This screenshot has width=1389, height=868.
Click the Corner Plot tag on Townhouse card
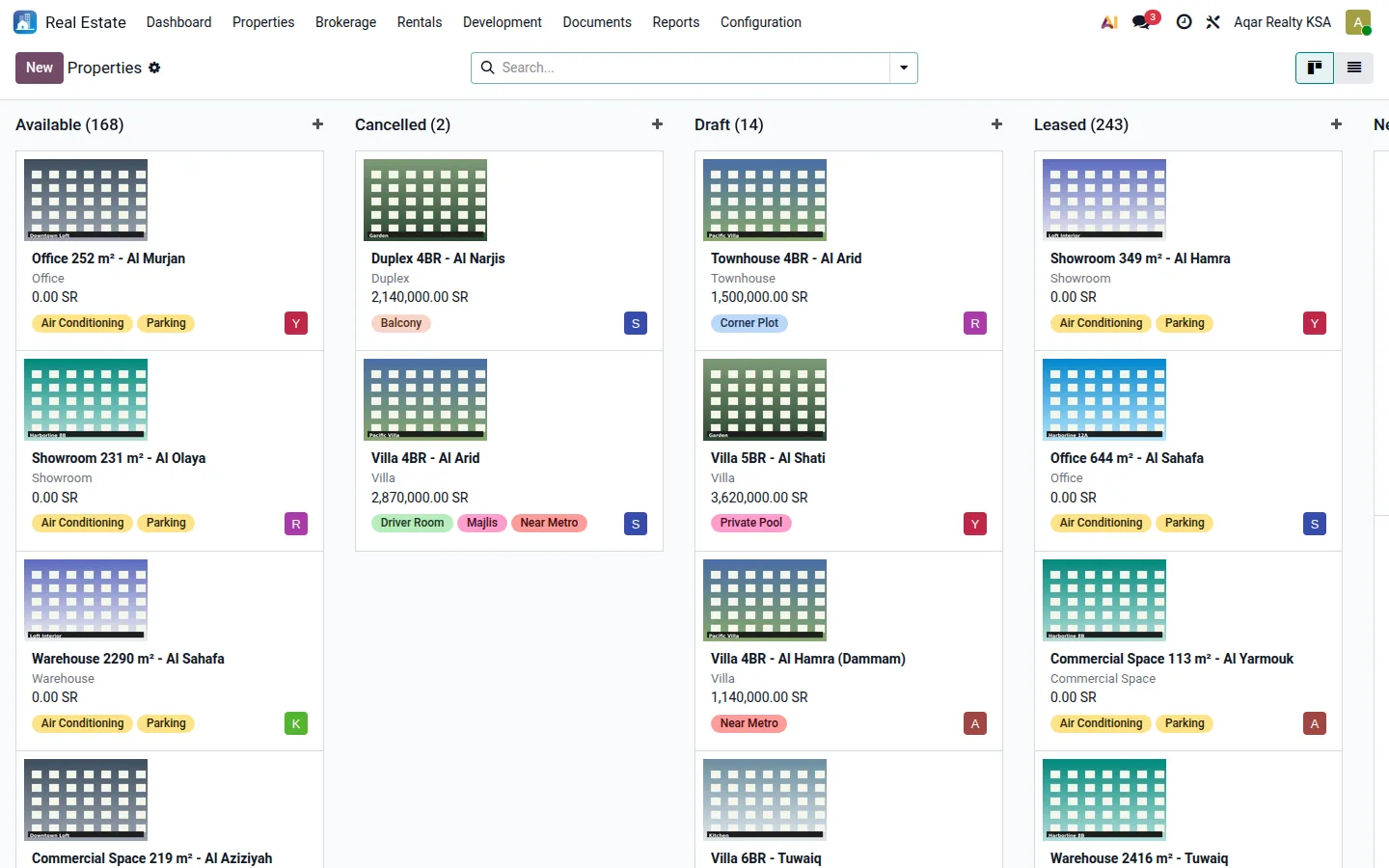749,323
